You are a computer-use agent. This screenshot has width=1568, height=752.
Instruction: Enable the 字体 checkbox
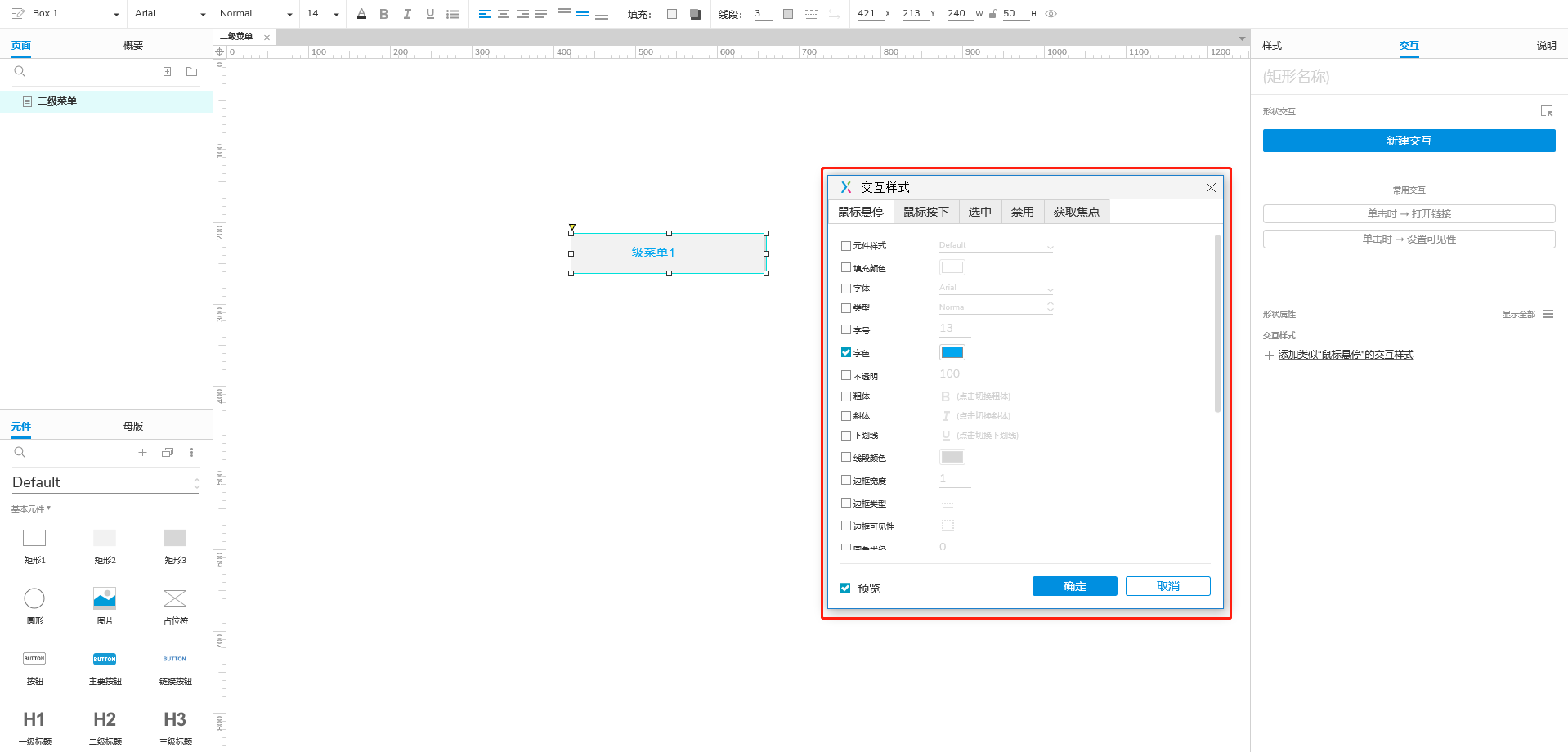point(846,288)
